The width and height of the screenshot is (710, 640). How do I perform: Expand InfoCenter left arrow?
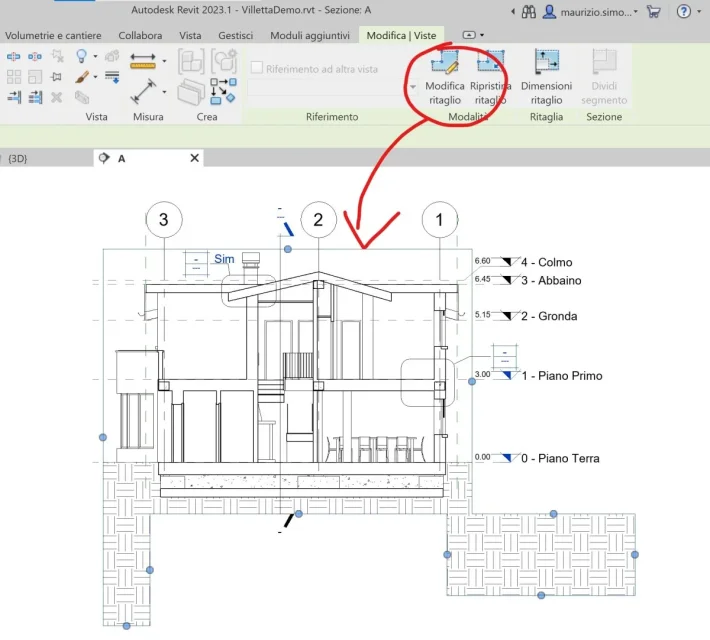tap(513, 12)
